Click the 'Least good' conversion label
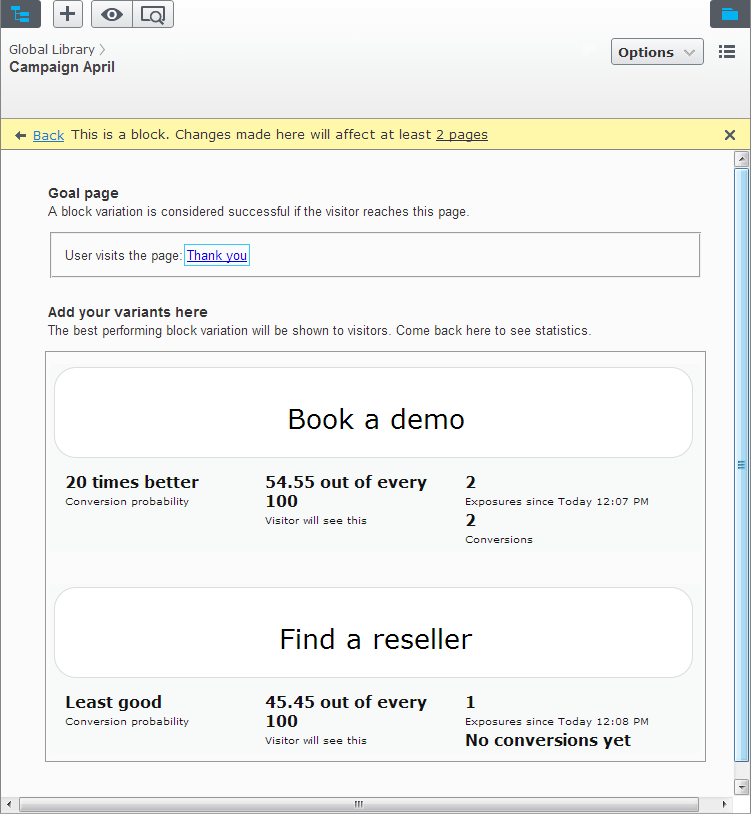 click(113, 702)
